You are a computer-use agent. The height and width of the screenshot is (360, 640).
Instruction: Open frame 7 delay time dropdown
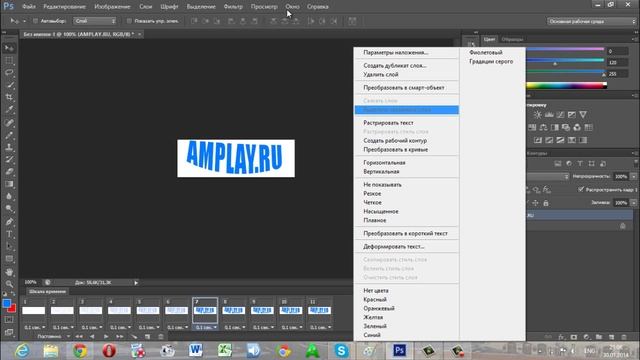tap(215, 327)
